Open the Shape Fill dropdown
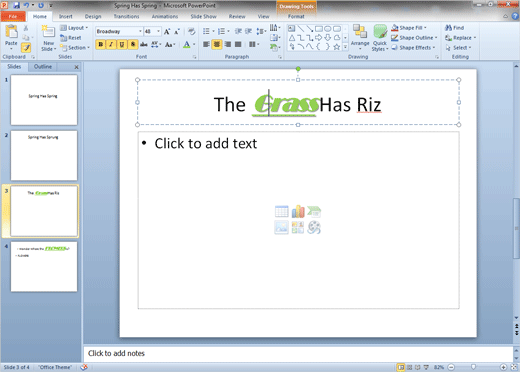The width and height of the screenshot is (520, 372). (x=409, y=28)
